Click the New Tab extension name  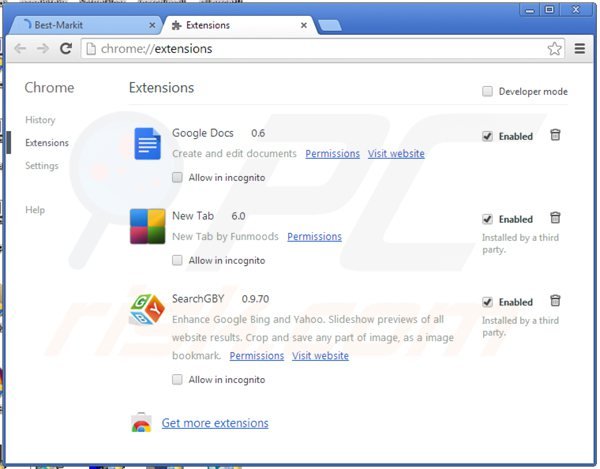tap(193, 216)
